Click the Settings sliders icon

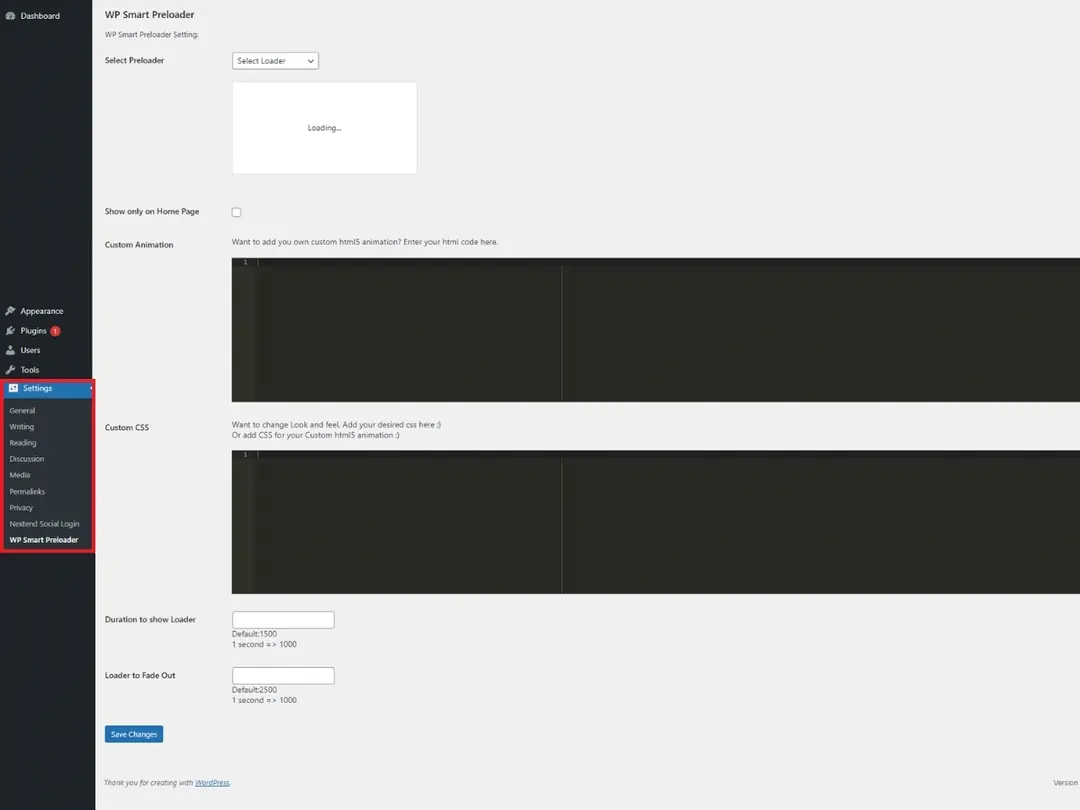click(13, 388)
